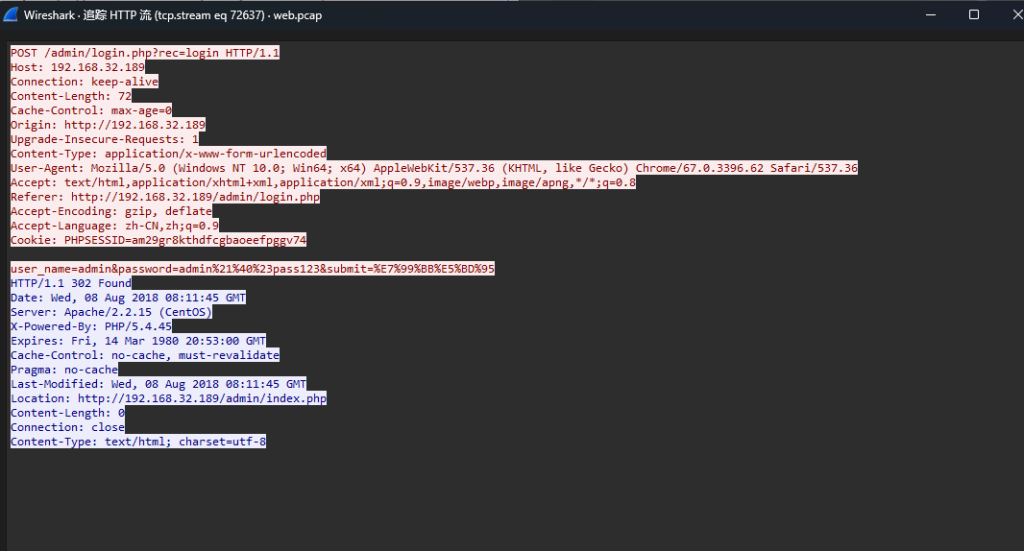
Task: Click the POST /admin/login.php request line
Action: [x=145, y=52]
